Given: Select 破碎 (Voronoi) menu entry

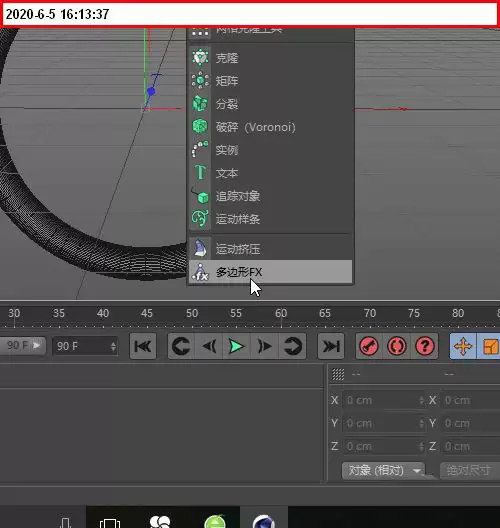Looking at the screenshot, I should pos(270,127).
